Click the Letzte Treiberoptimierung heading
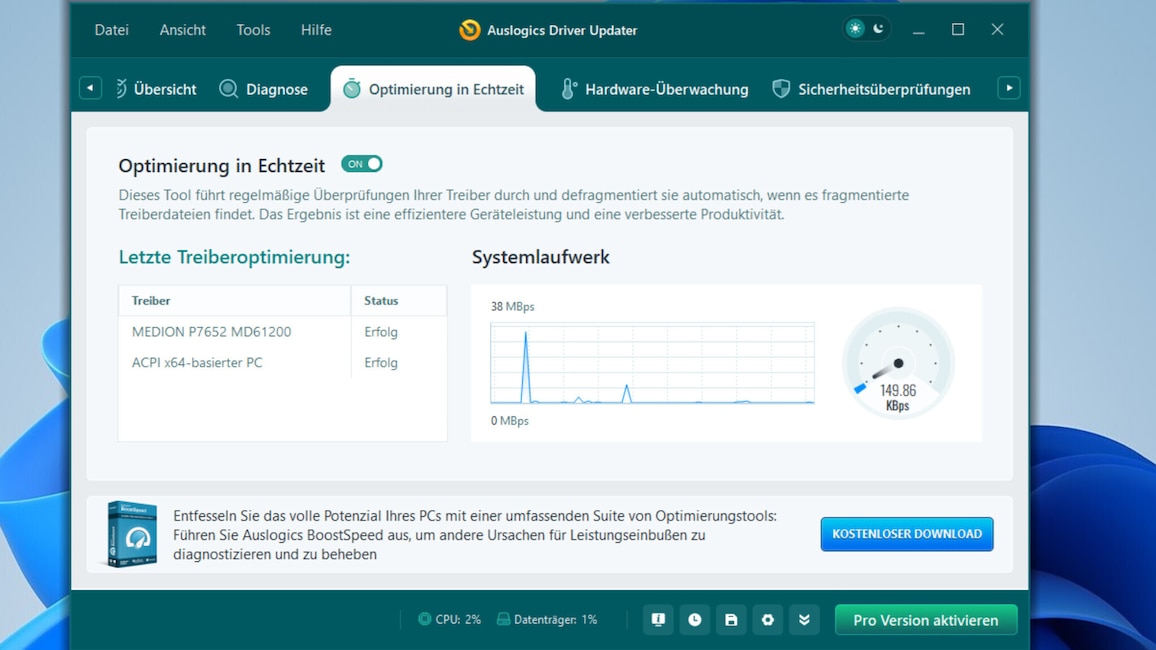The width and height of the screenshot is (1156, 650). (x=234, y=257)
